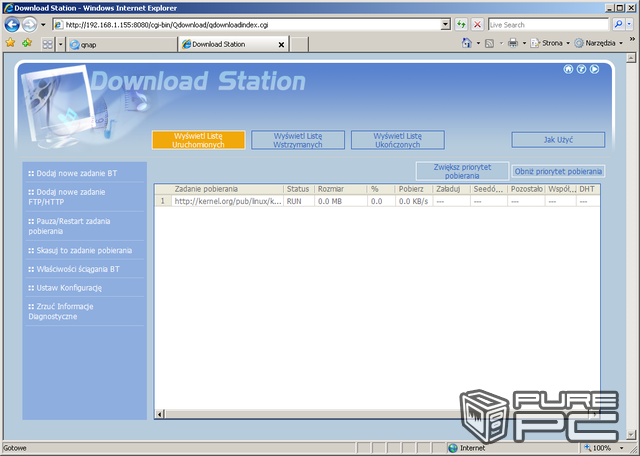The height and width of the screenshot is (456, 640).
Task: Click the magnifier Search button
Action: point(618,24)
